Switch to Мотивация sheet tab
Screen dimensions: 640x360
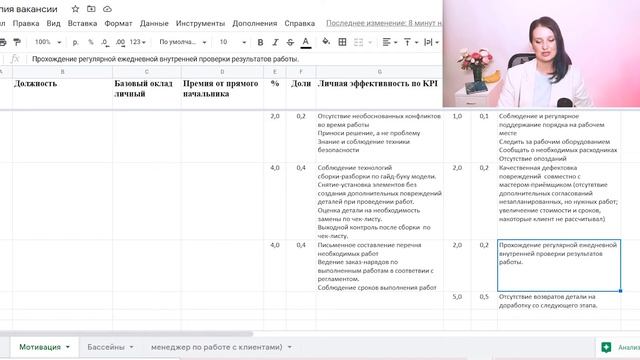pos(40,347)
